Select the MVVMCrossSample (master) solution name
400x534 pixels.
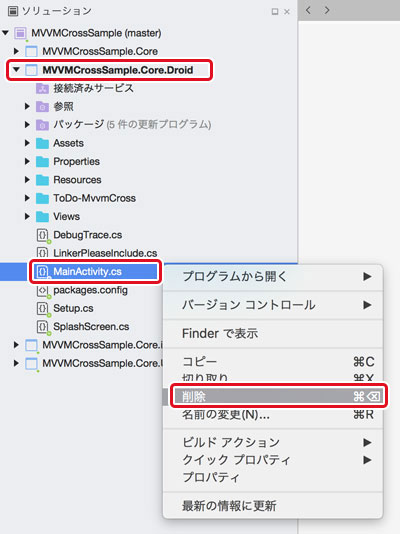[x=96, y=33]
